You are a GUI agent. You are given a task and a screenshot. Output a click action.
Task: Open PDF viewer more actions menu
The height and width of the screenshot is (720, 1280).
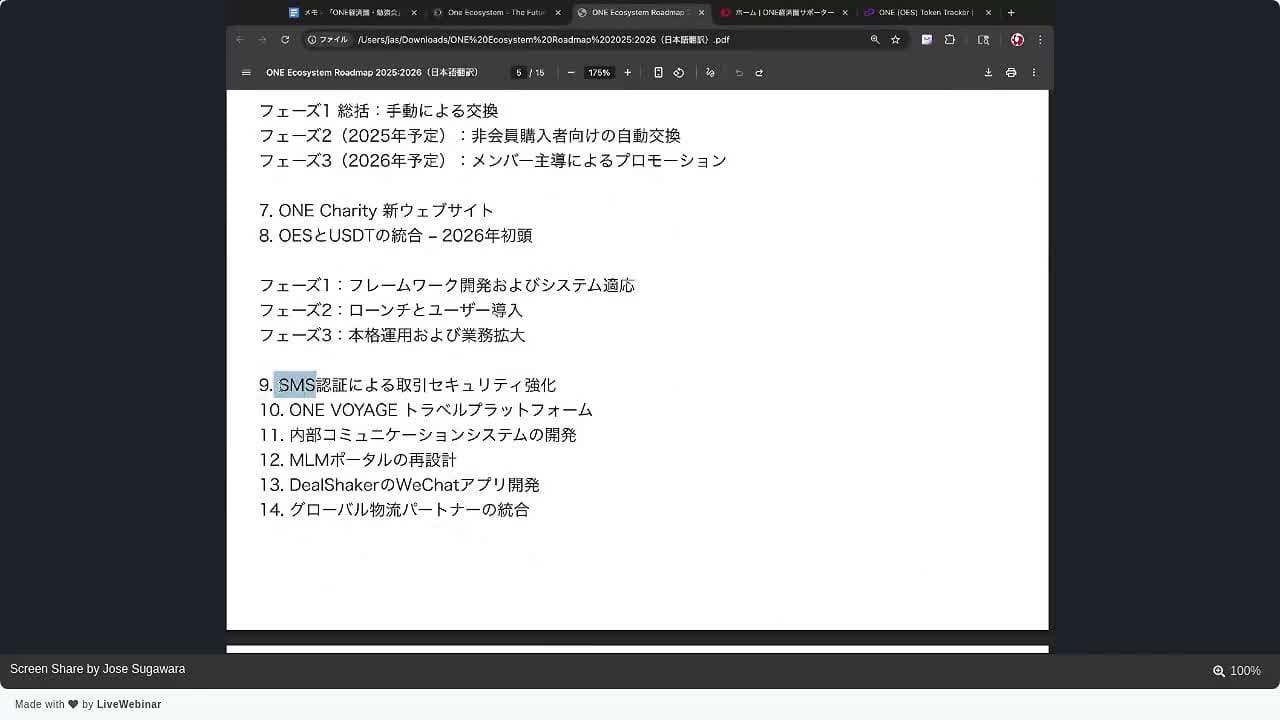(1034, 73)
